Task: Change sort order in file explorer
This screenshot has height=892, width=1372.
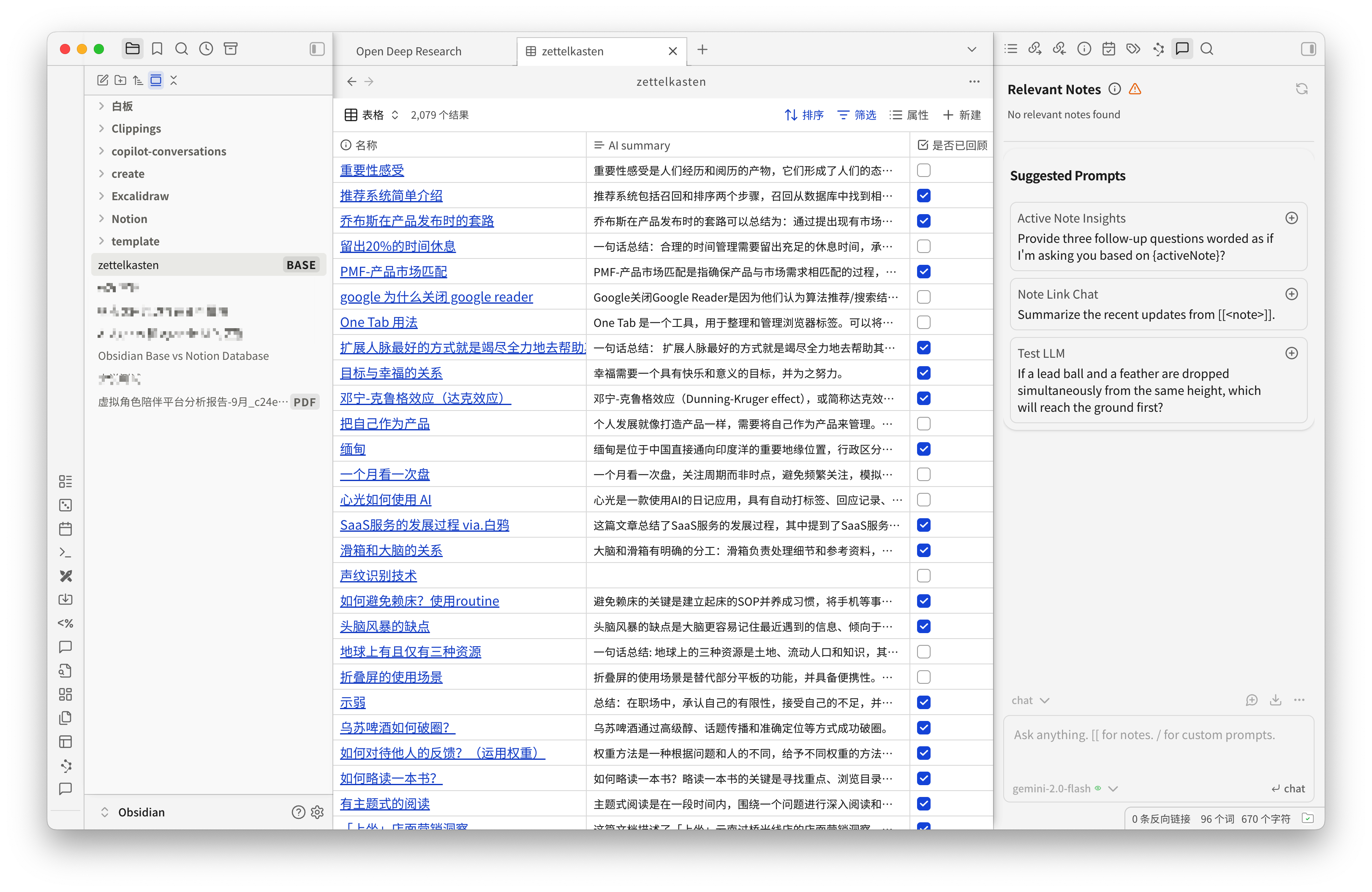Action: (x=138, y=80)
